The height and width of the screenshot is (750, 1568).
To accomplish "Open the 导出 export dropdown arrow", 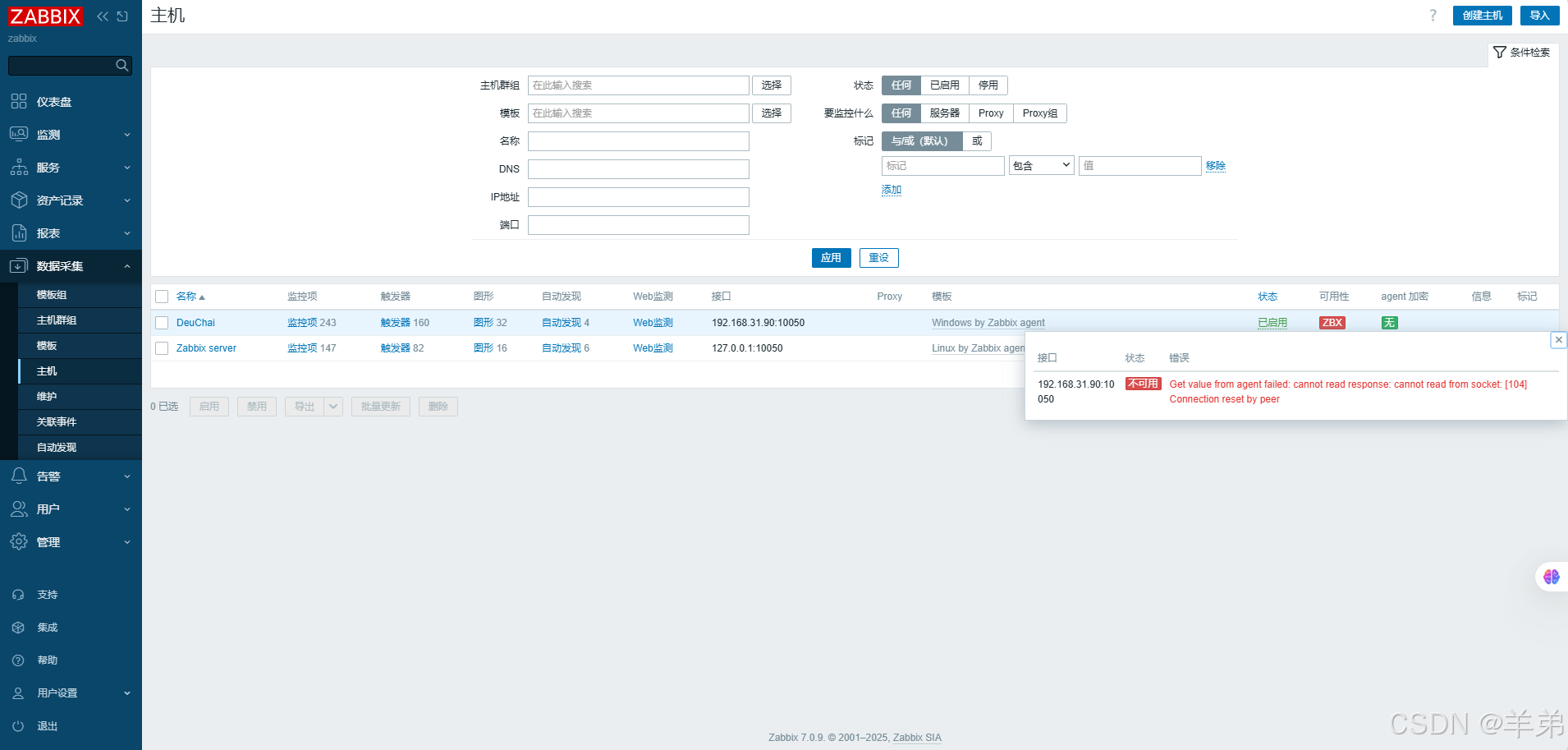I will [x=332, y=406].
